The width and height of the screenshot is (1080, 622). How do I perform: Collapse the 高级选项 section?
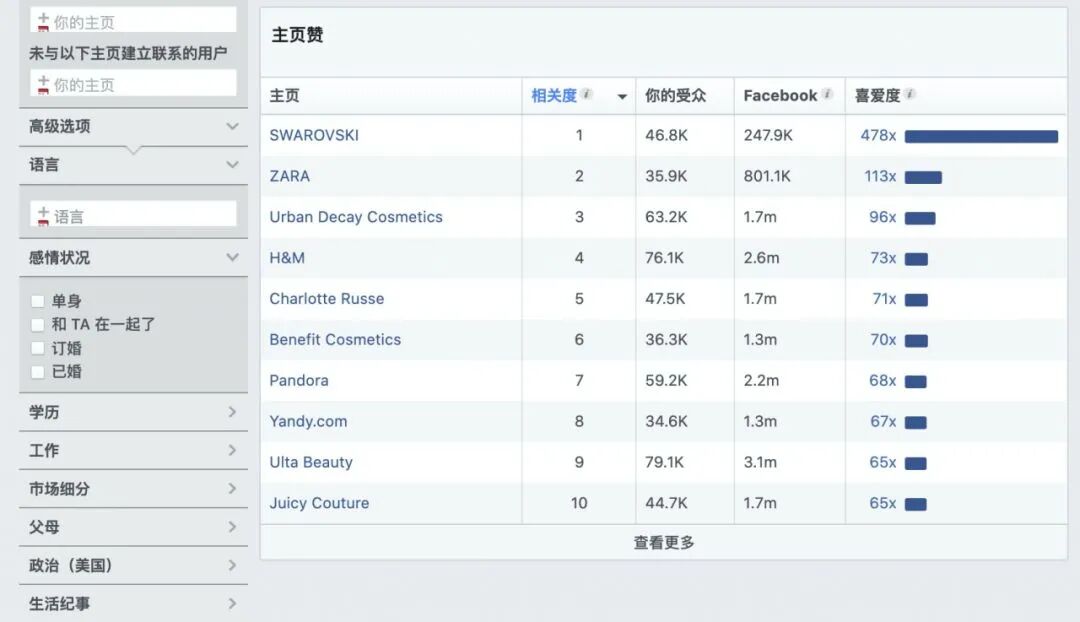(232, 126)
